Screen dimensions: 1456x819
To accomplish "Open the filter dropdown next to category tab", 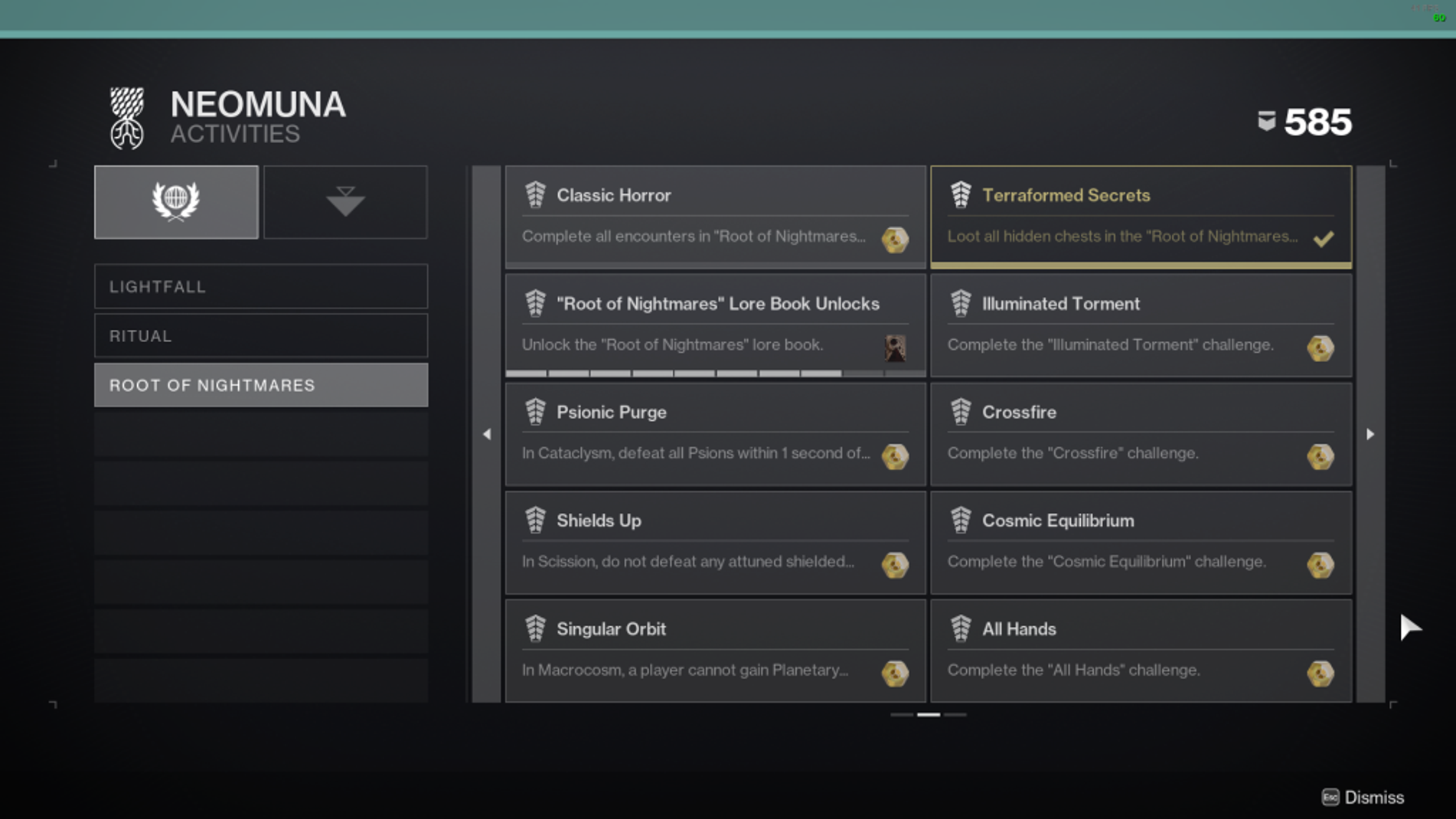I will point(344,201).
